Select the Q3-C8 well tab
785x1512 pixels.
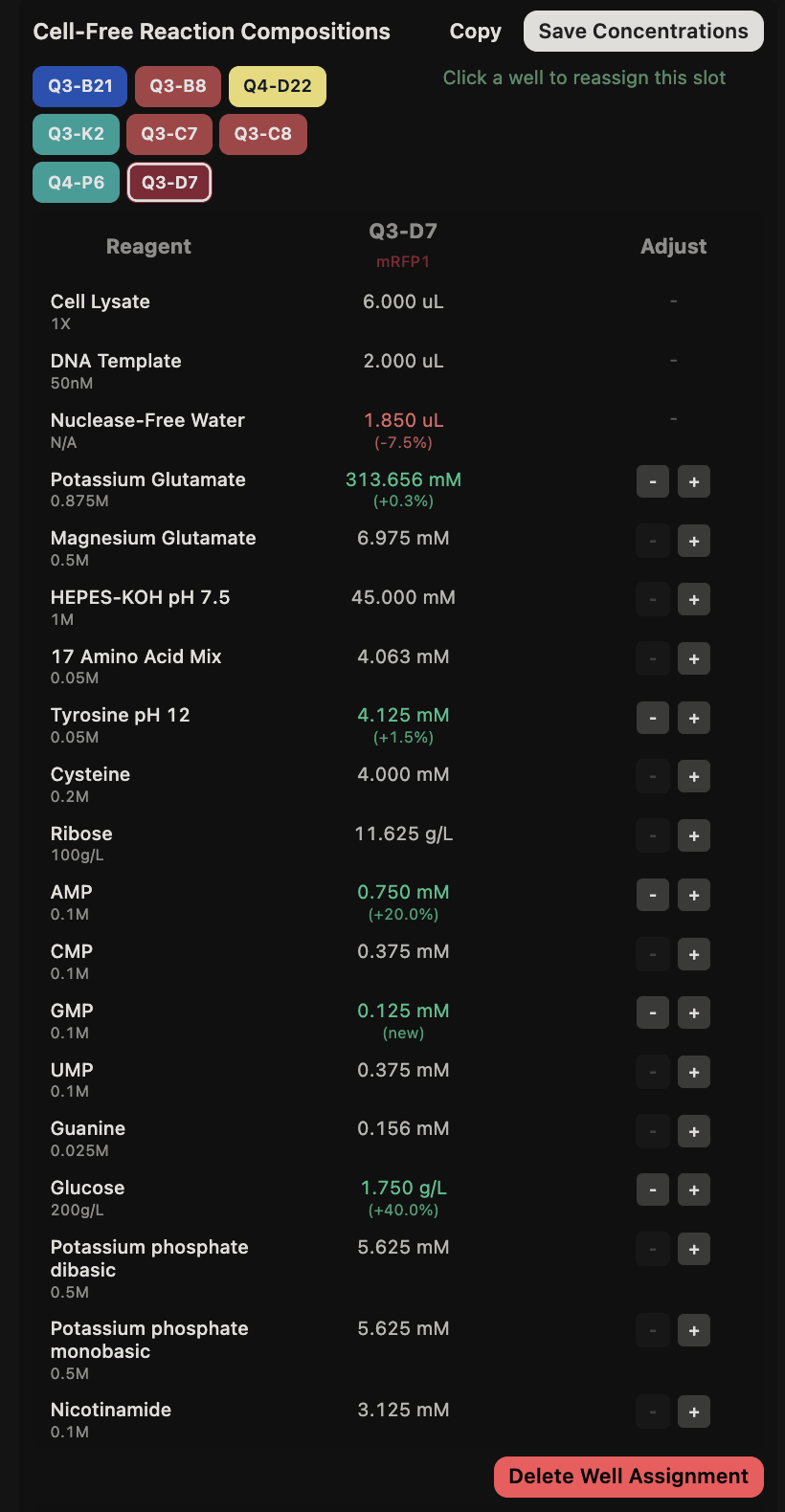[263, 134]
